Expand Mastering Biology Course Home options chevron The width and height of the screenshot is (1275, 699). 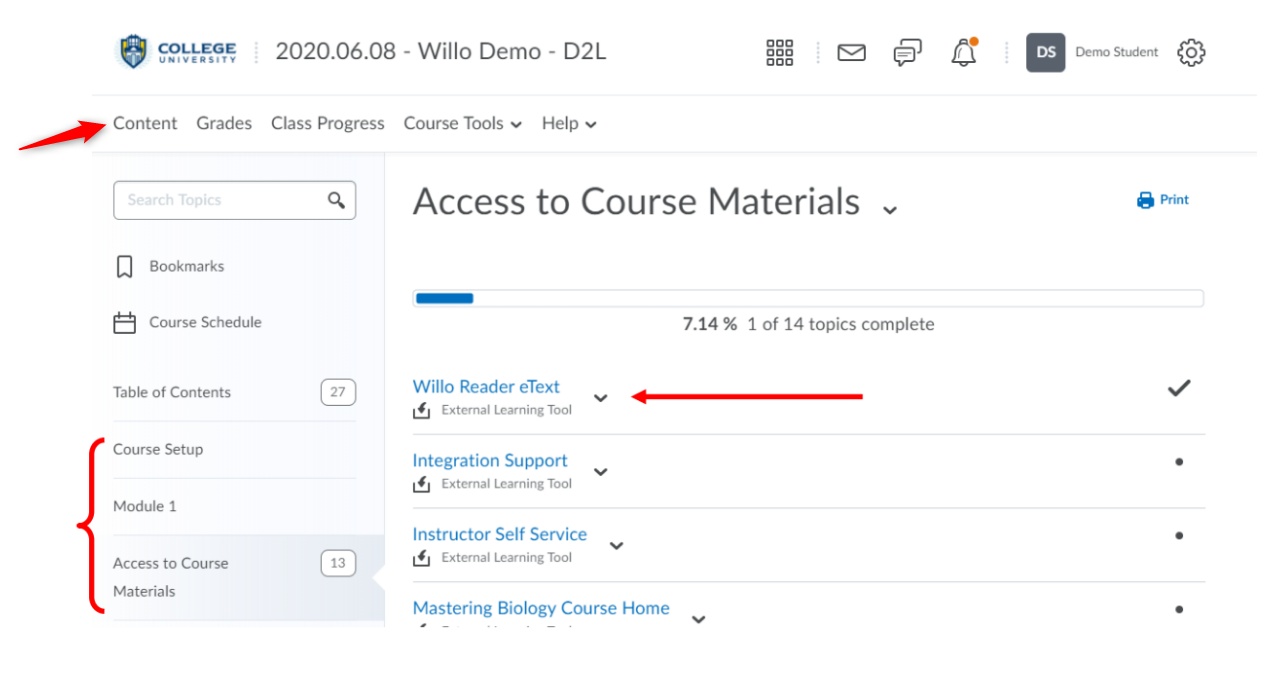[x=698, y=619]
